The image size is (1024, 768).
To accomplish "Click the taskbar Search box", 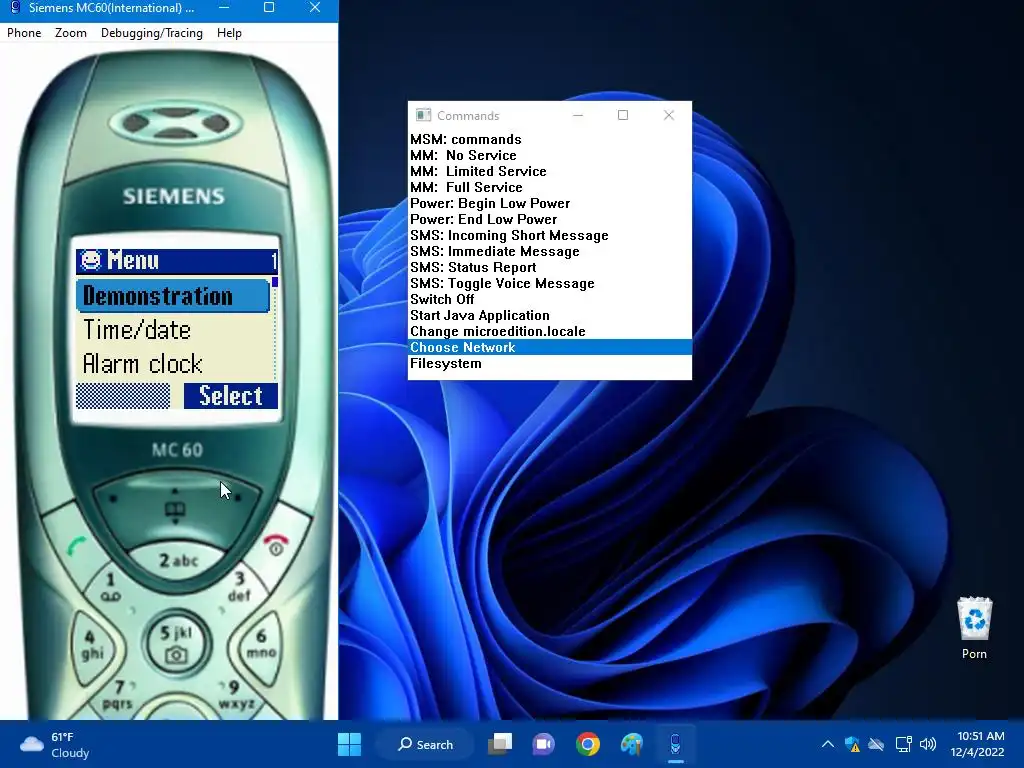I will (x=426, y=744).
